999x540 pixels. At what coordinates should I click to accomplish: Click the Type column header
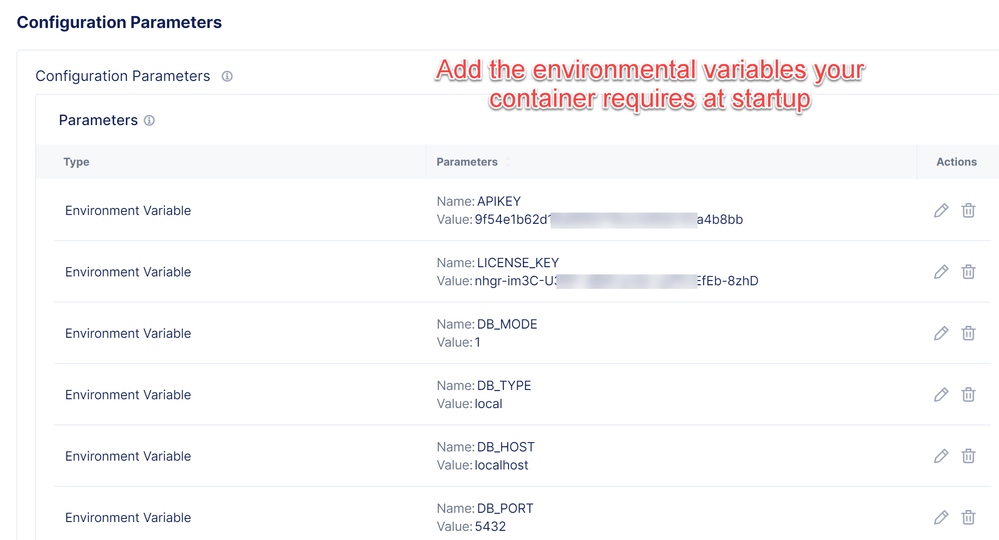76,162
